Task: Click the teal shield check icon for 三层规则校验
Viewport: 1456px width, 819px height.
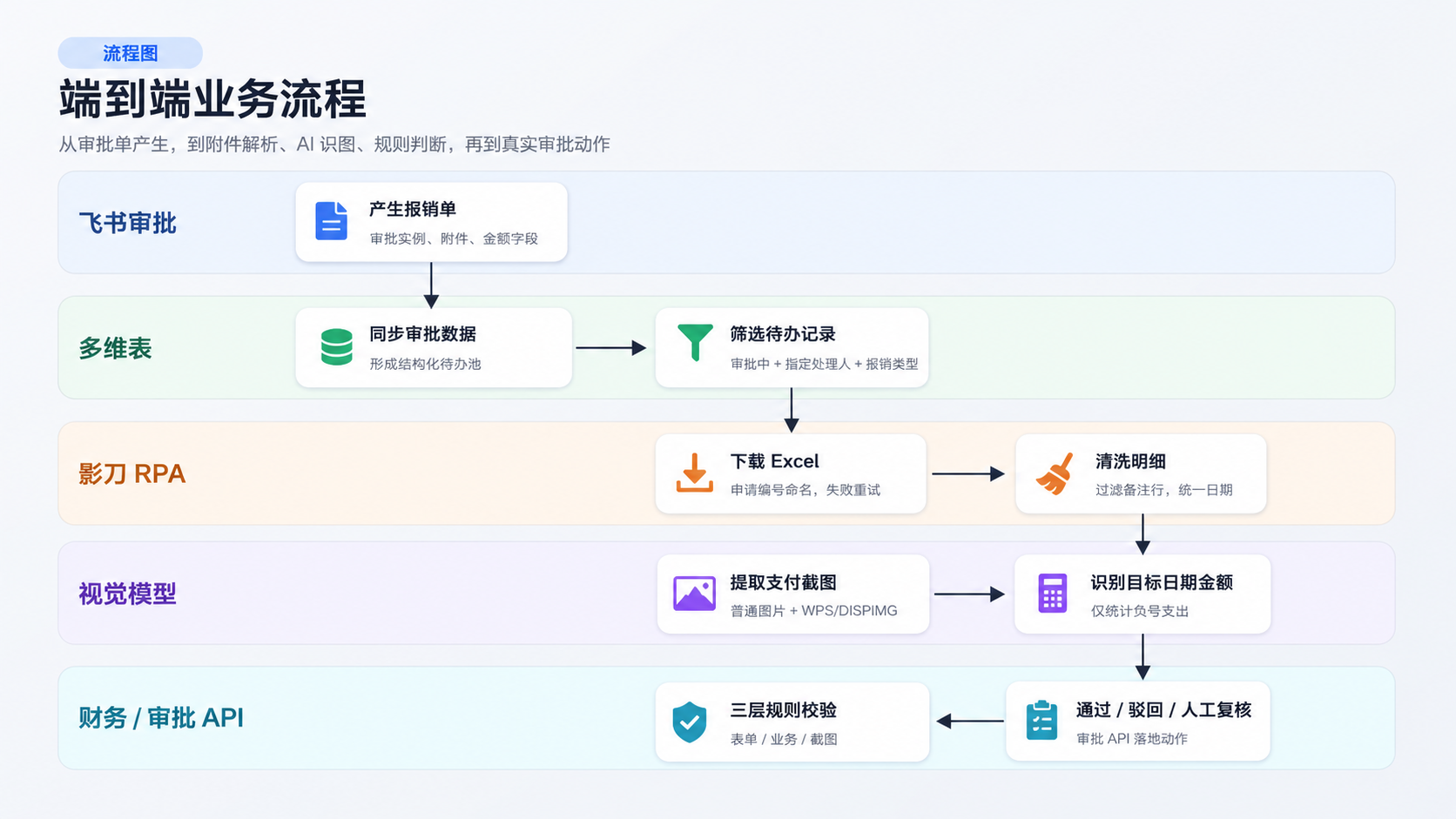Action: (689, 722)
